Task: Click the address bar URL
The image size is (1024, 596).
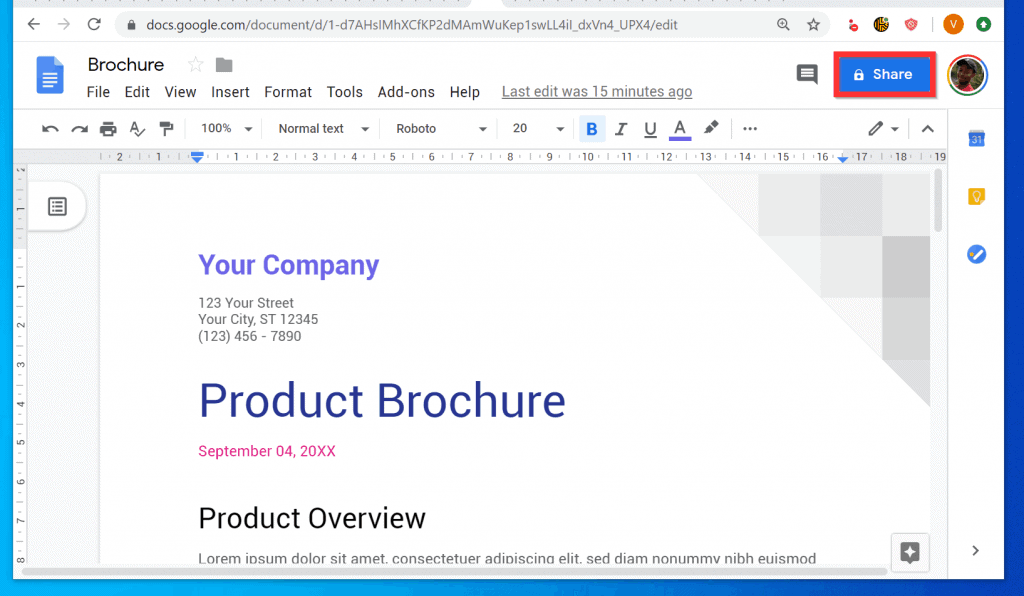Action: pos(412,25)
